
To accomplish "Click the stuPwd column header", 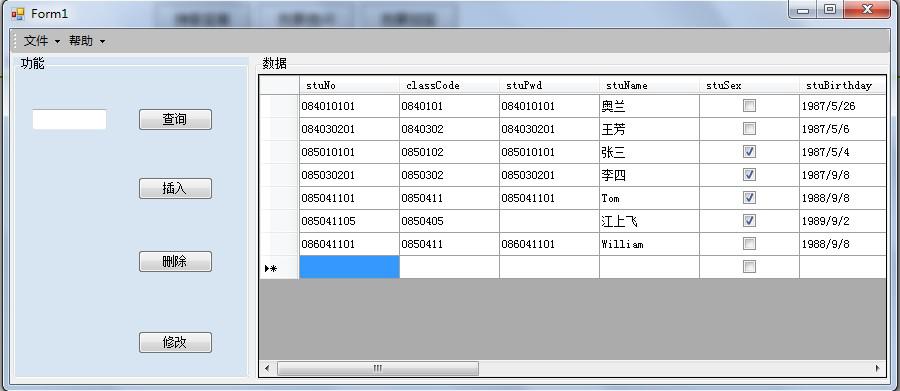I will pos(549,85).
